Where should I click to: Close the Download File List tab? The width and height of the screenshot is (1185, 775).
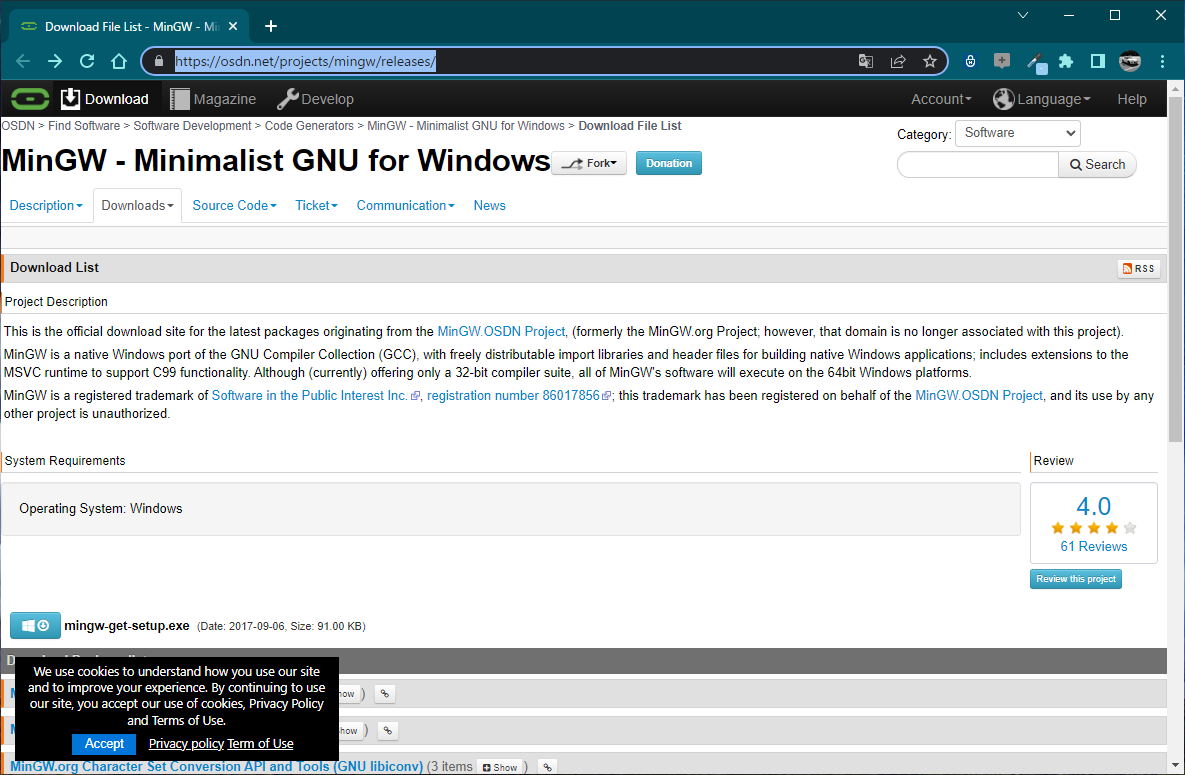233,26
